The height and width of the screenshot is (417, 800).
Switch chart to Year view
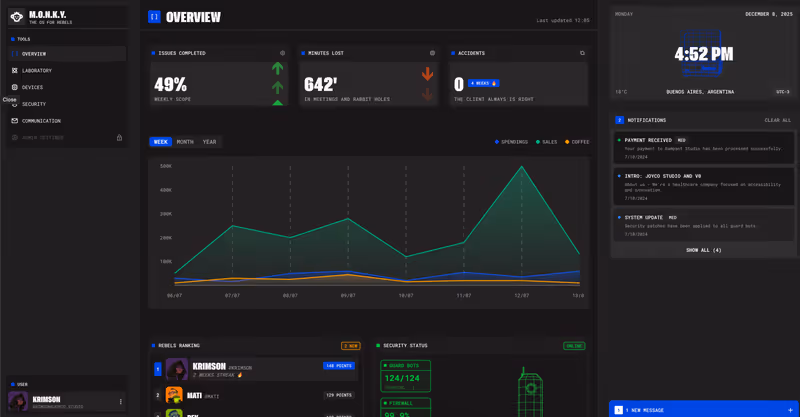pyautogui.click(x=209, y=142)
